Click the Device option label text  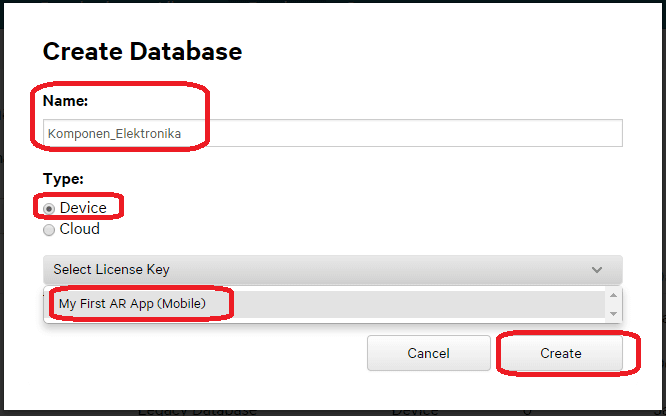click(83, 208)
